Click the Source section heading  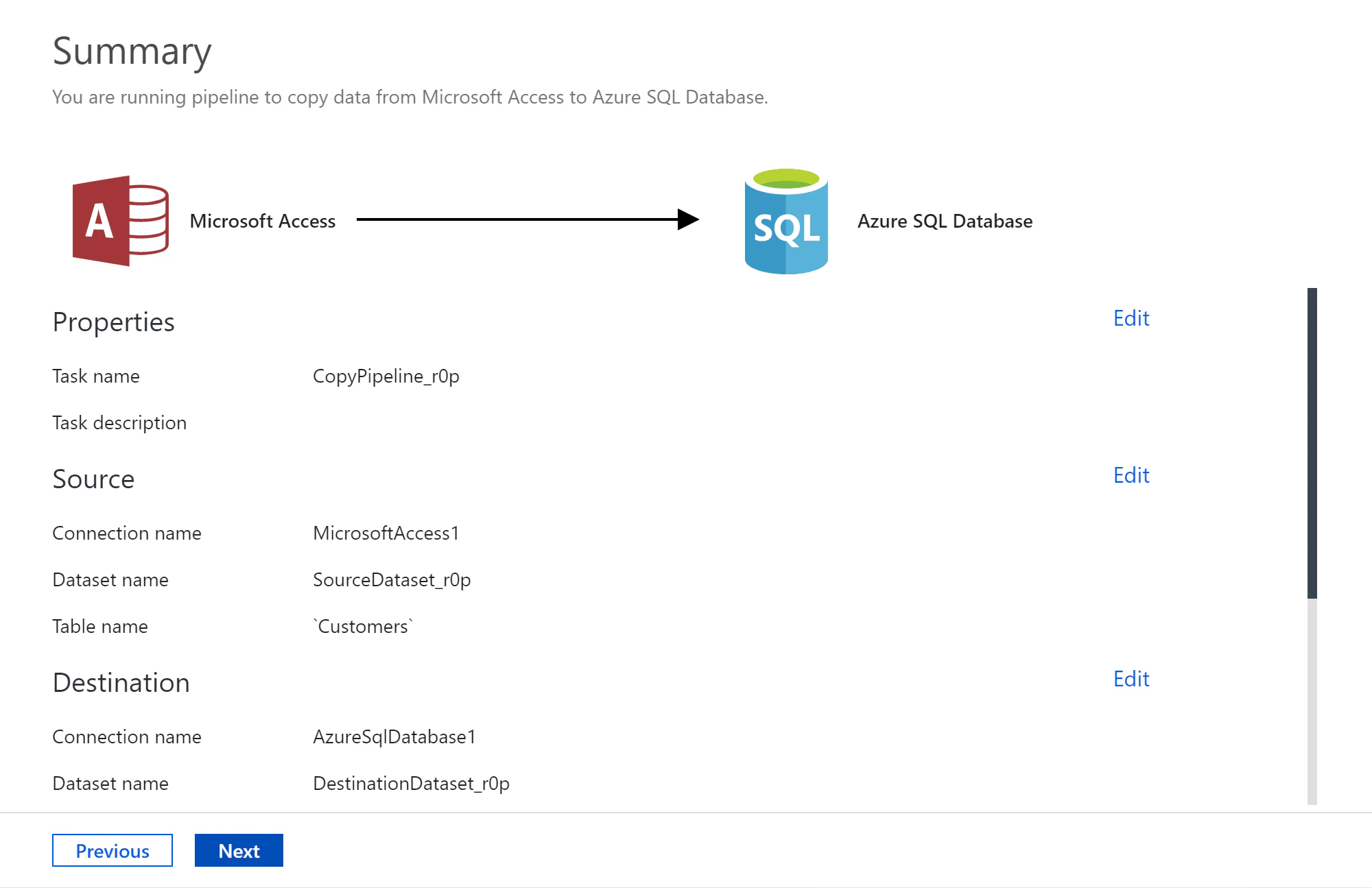pos(93,479)
